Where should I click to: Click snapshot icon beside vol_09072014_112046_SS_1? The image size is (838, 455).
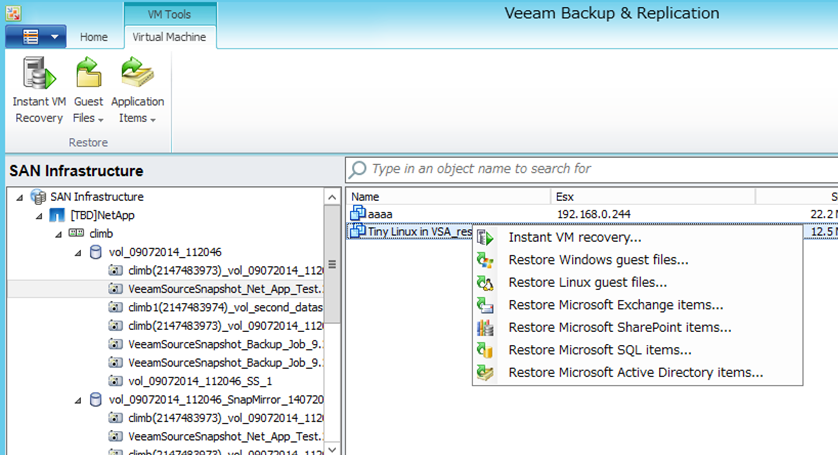click(115, 381)
